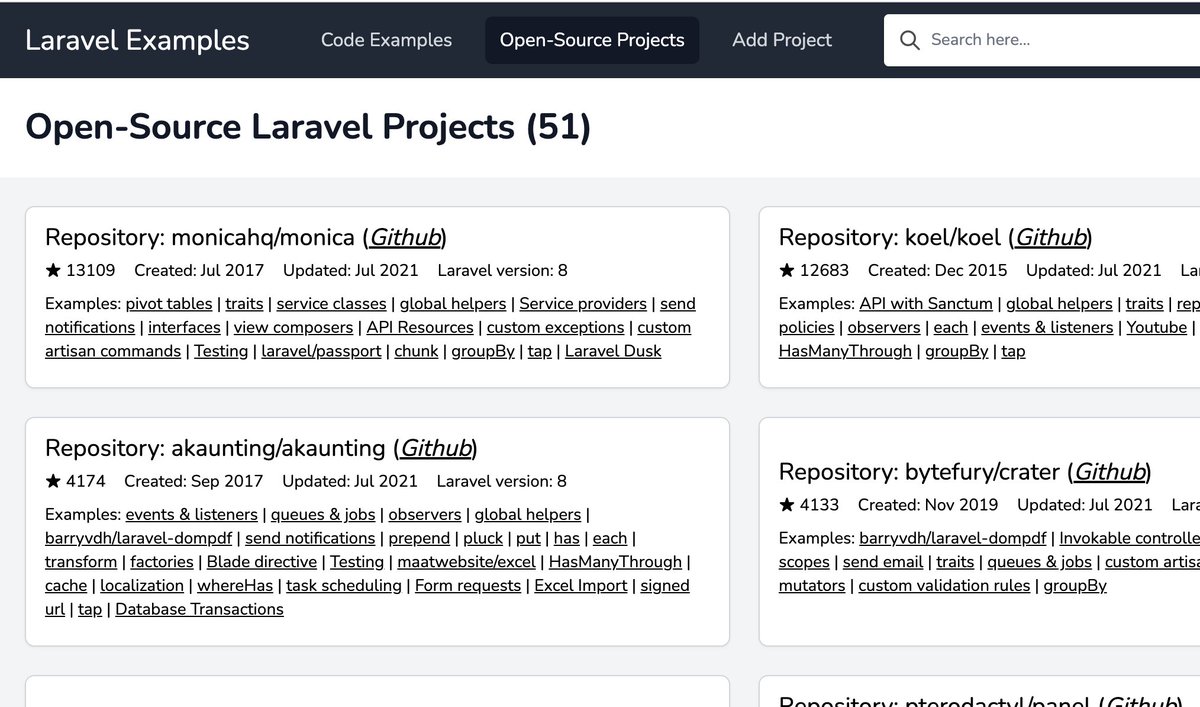This screenshot has height=707, width=1200.
Task: Click 'API Resources' example link
Action: 420,328
